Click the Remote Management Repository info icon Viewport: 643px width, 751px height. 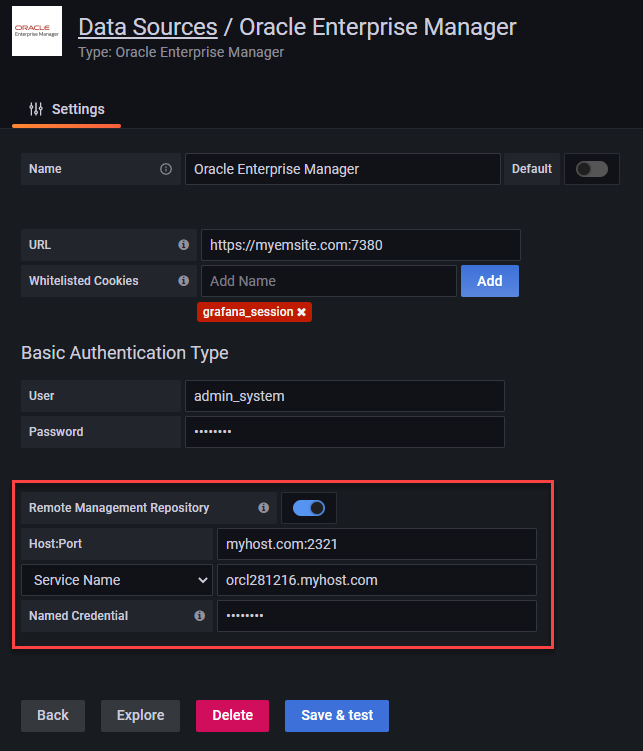(263, 508)
